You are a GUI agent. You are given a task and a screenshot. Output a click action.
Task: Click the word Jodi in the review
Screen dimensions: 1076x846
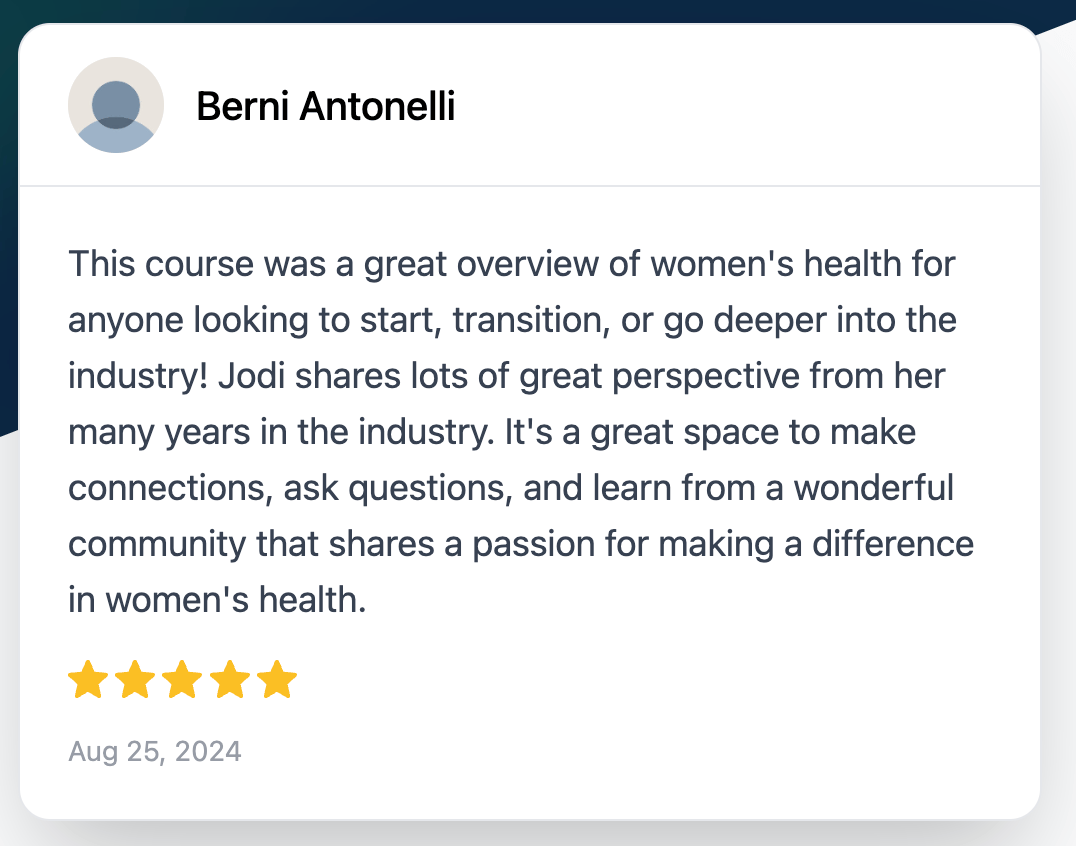click(251, 376)
